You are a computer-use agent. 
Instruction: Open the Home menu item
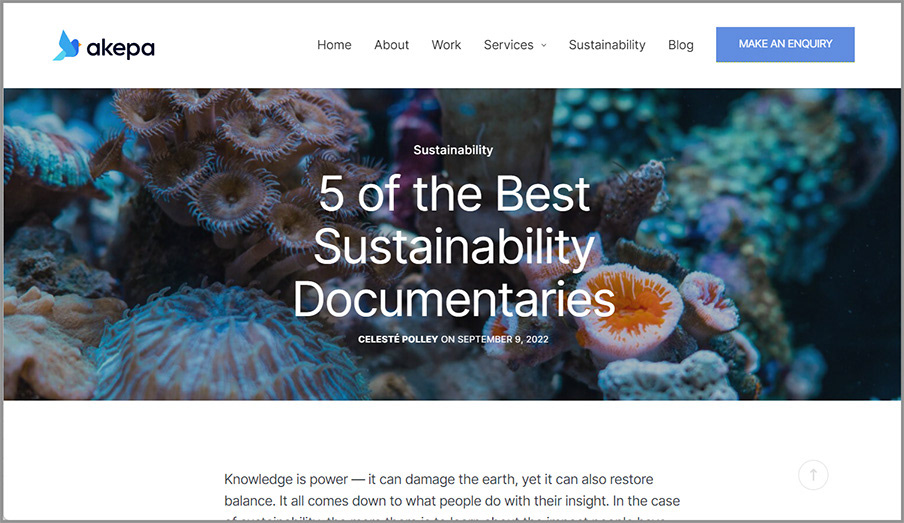334,45
